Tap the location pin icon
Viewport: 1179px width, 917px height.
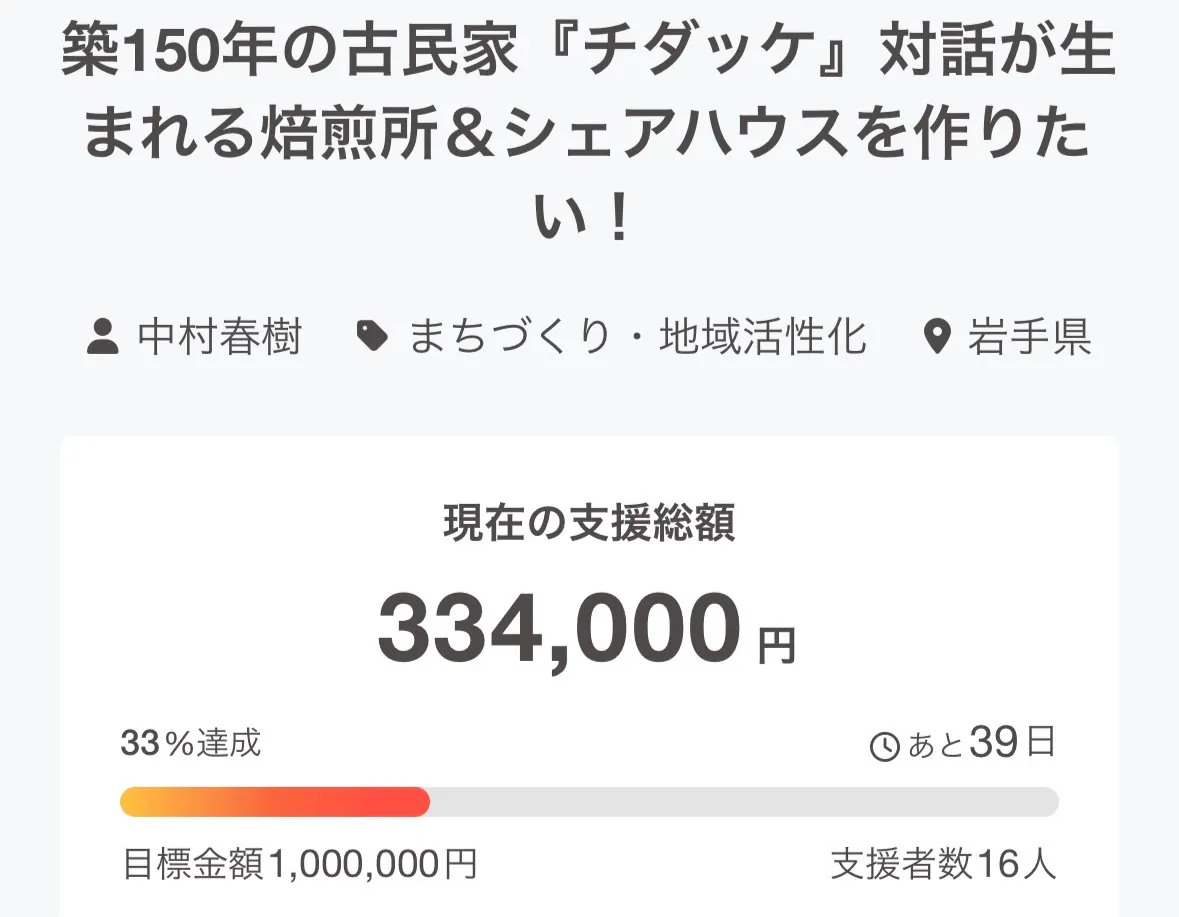(936, 338)
